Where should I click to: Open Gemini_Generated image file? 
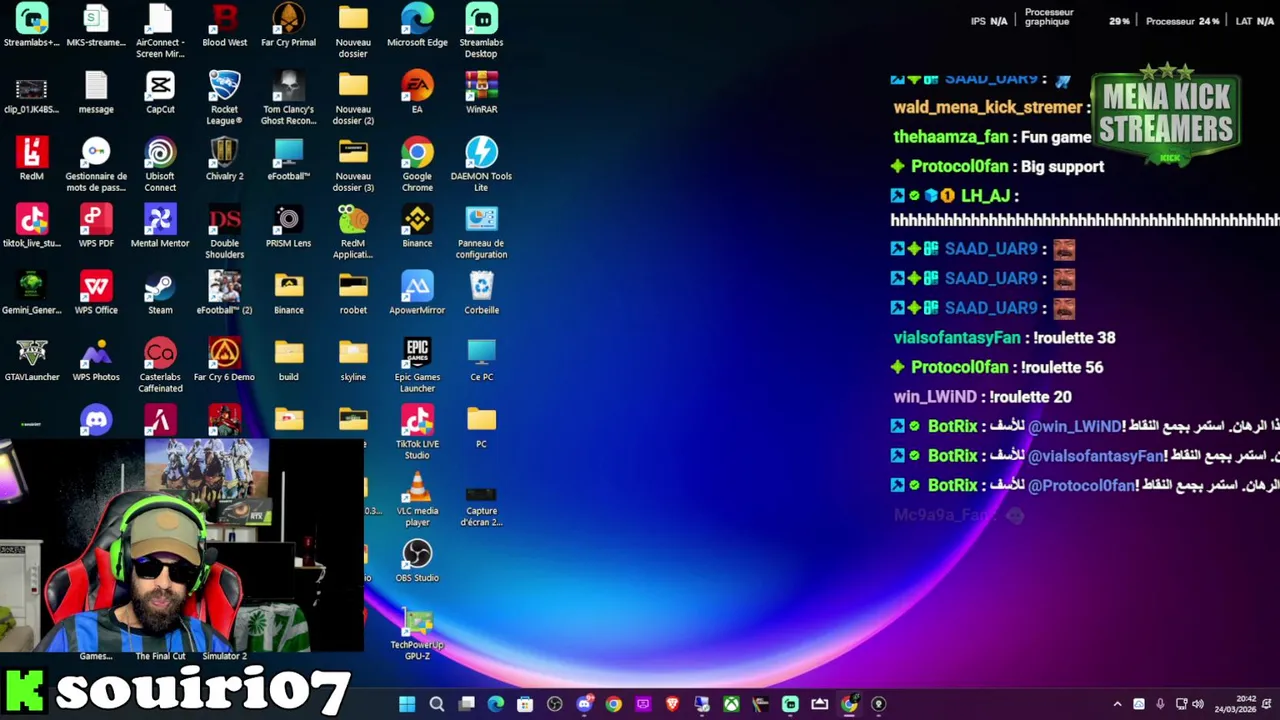pos(32,294)
